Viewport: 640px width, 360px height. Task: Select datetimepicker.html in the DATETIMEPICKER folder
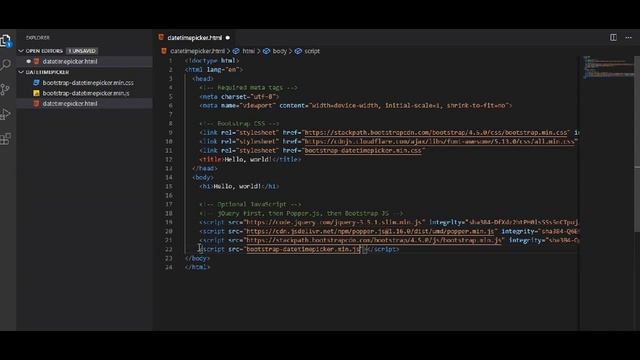70,104
